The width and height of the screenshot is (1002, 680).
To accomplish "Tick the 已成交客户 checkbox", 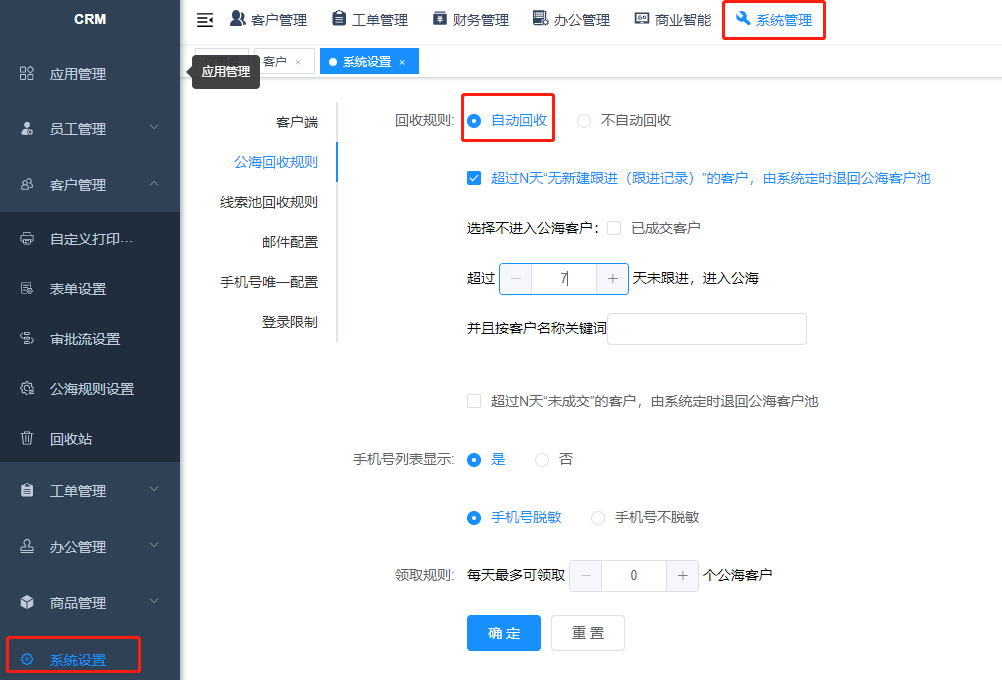I will coord(614,228).
